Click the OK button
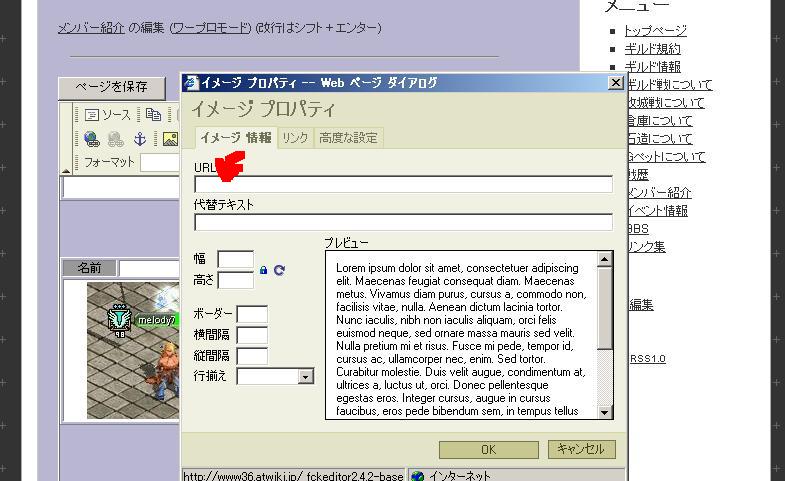The width and height of the screenshot is (785, 481). coord(489,449)
